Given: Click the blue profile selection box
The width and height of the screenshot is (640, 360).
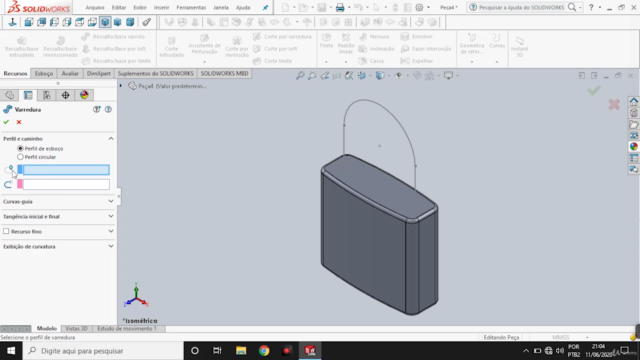Looking at the screenshot, I should click(x=66, y=170).
